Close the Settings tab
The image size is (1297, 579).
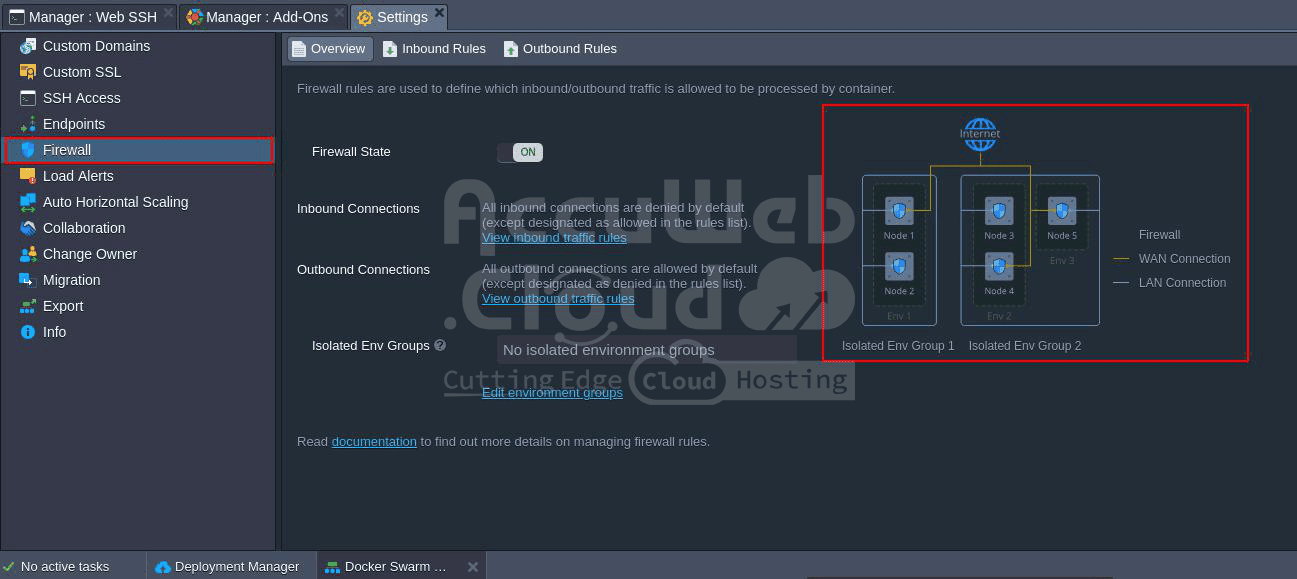coord(439,13)
